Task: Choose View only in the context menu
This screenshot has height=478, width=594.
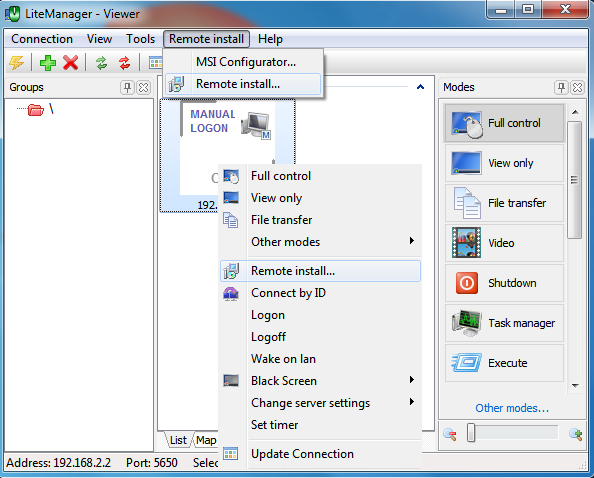Action: pyautogui.click(x=320, y=198)
